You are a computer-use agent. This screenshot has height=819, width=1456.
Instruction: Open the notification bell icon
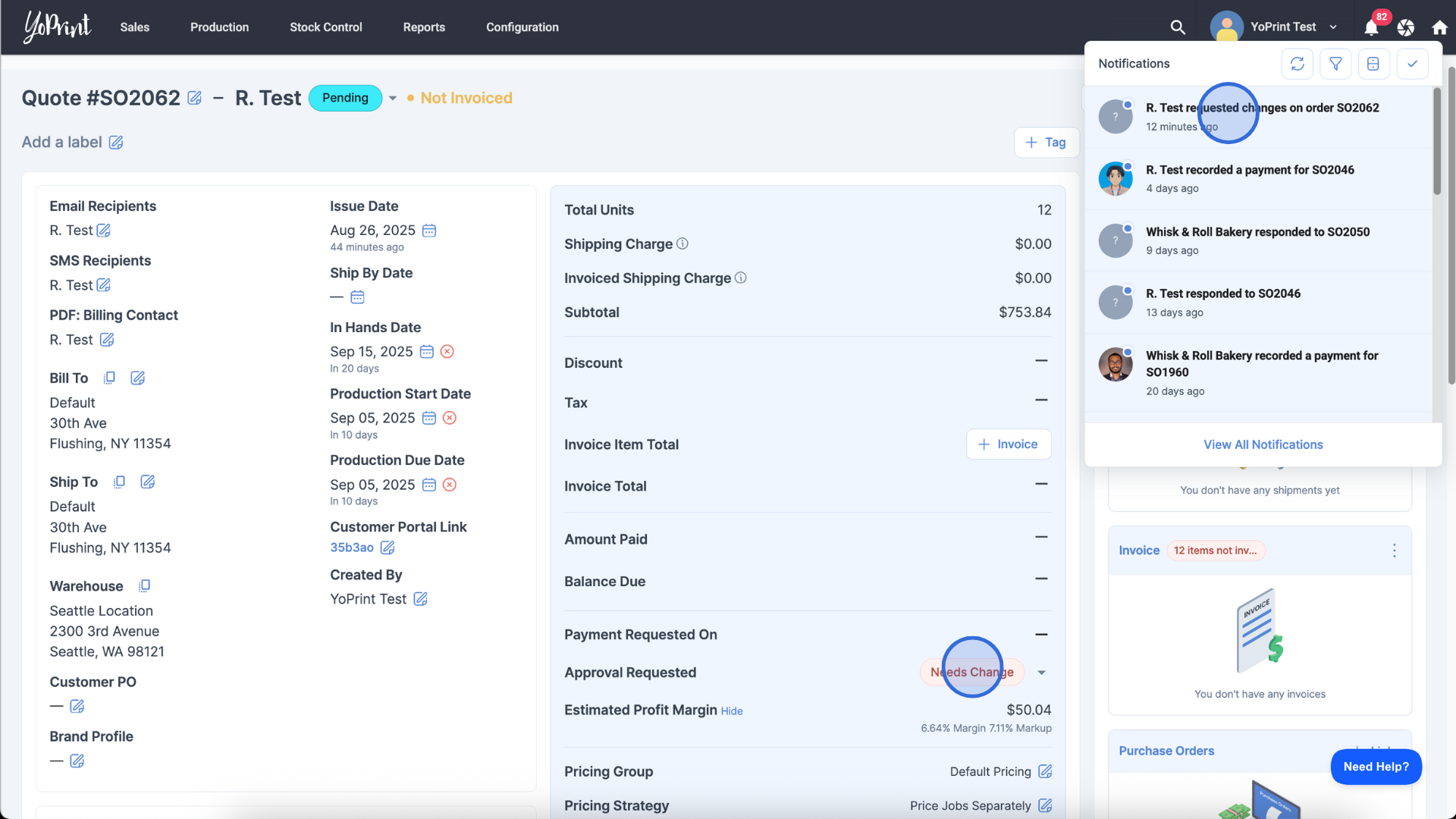(x=1371, y=28)
